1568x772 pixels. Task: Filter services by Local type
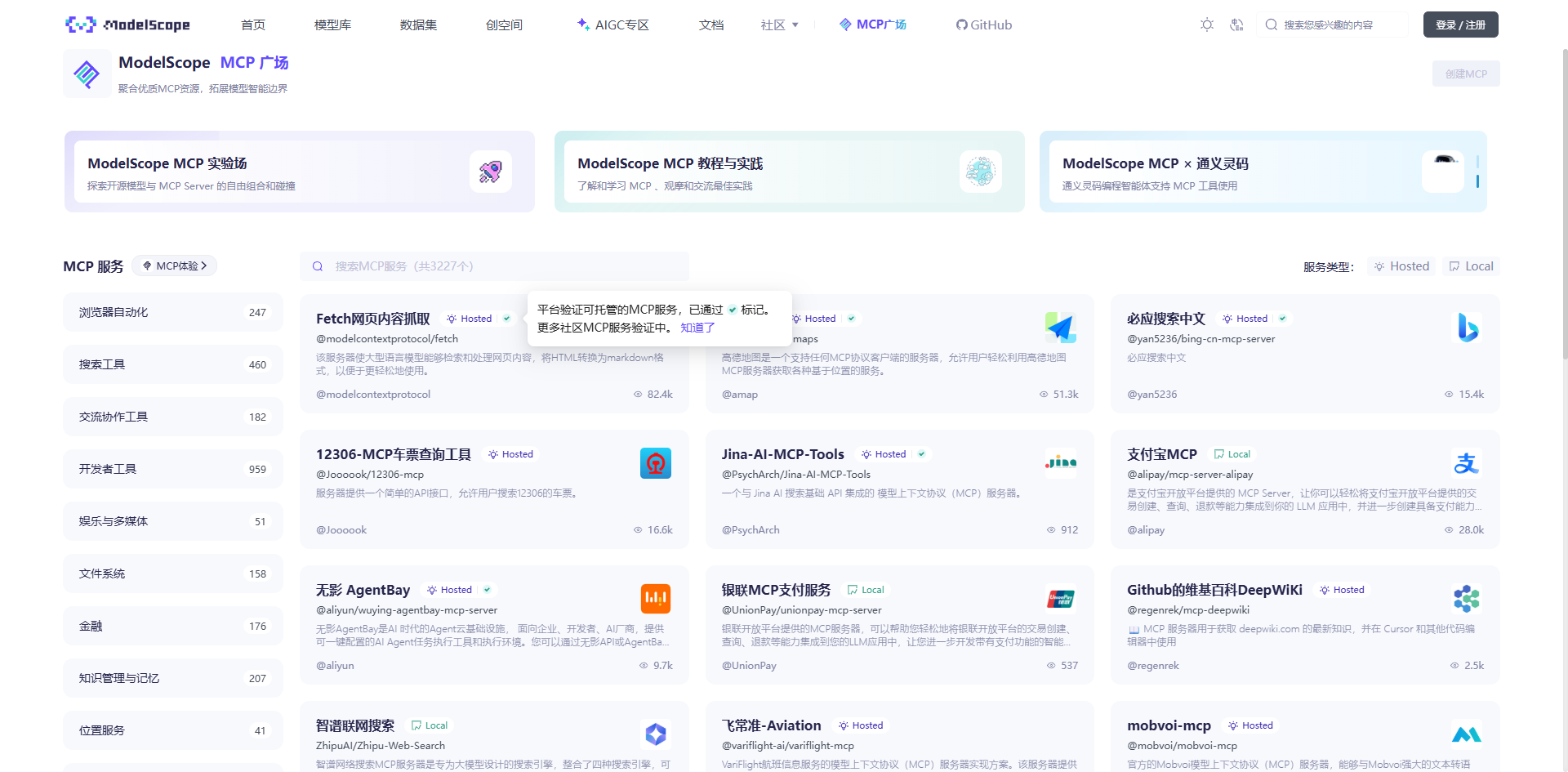(1471, 266)
